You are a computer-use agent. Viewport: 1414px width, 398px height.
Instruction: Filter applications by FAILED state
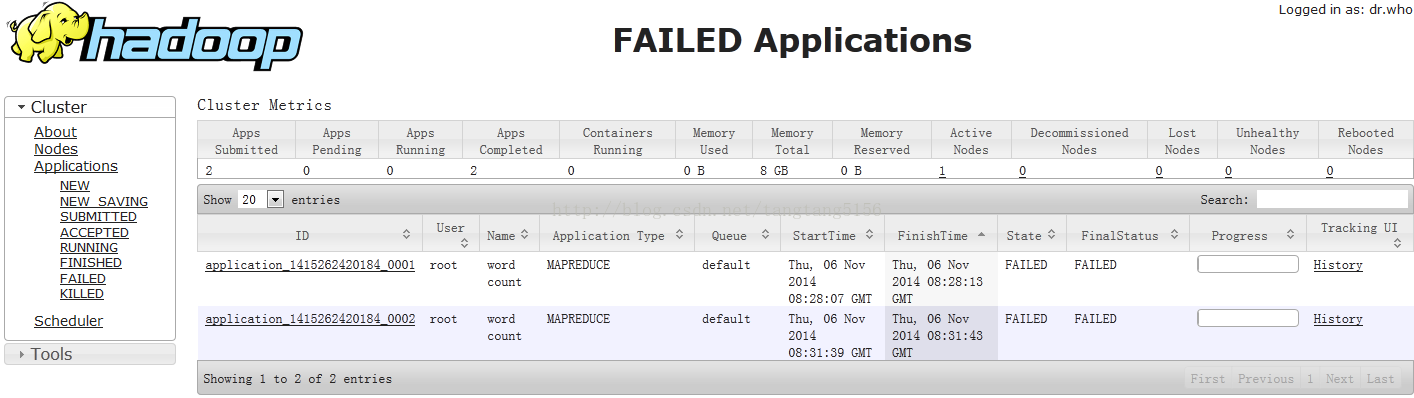click(x=83, y=279)
